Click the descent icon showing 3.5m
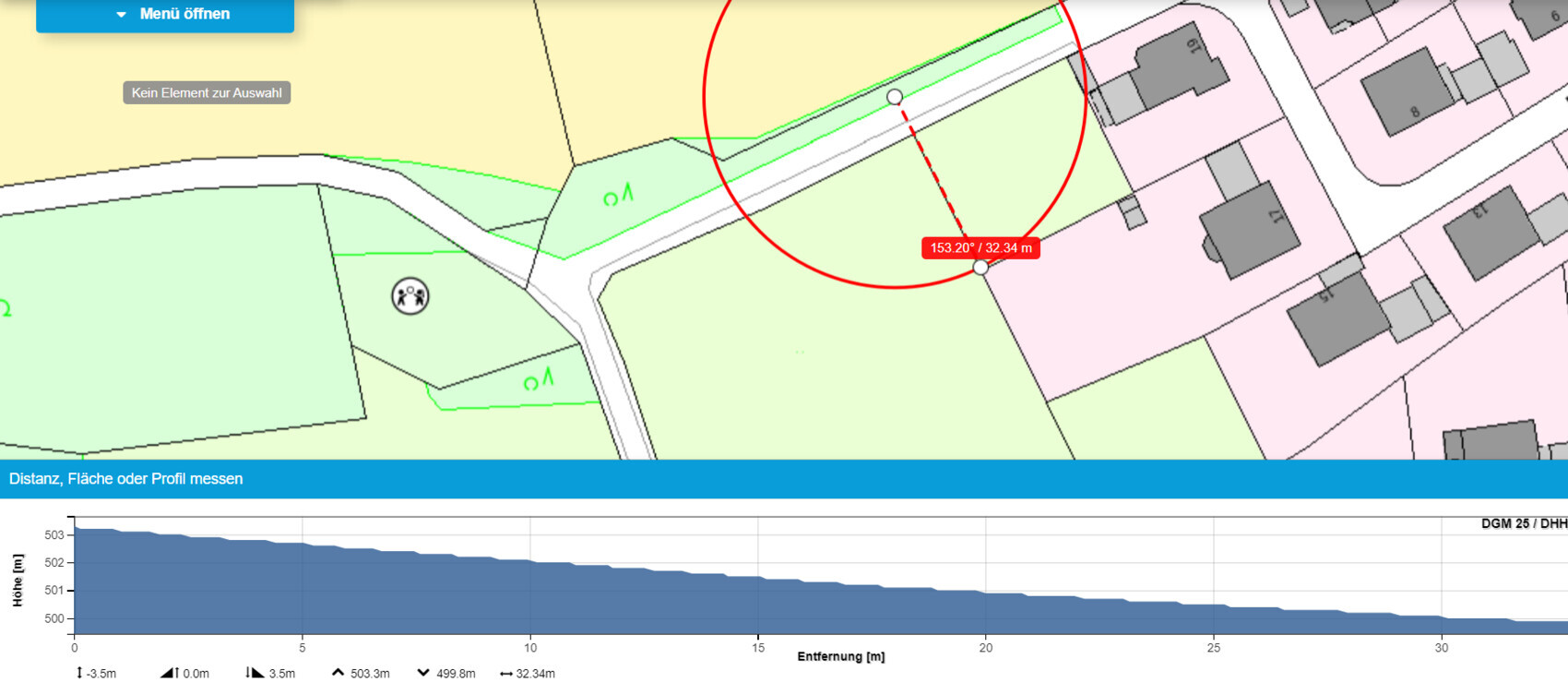This screenshot has width=1568, height=695. click(x=255, y=673)
